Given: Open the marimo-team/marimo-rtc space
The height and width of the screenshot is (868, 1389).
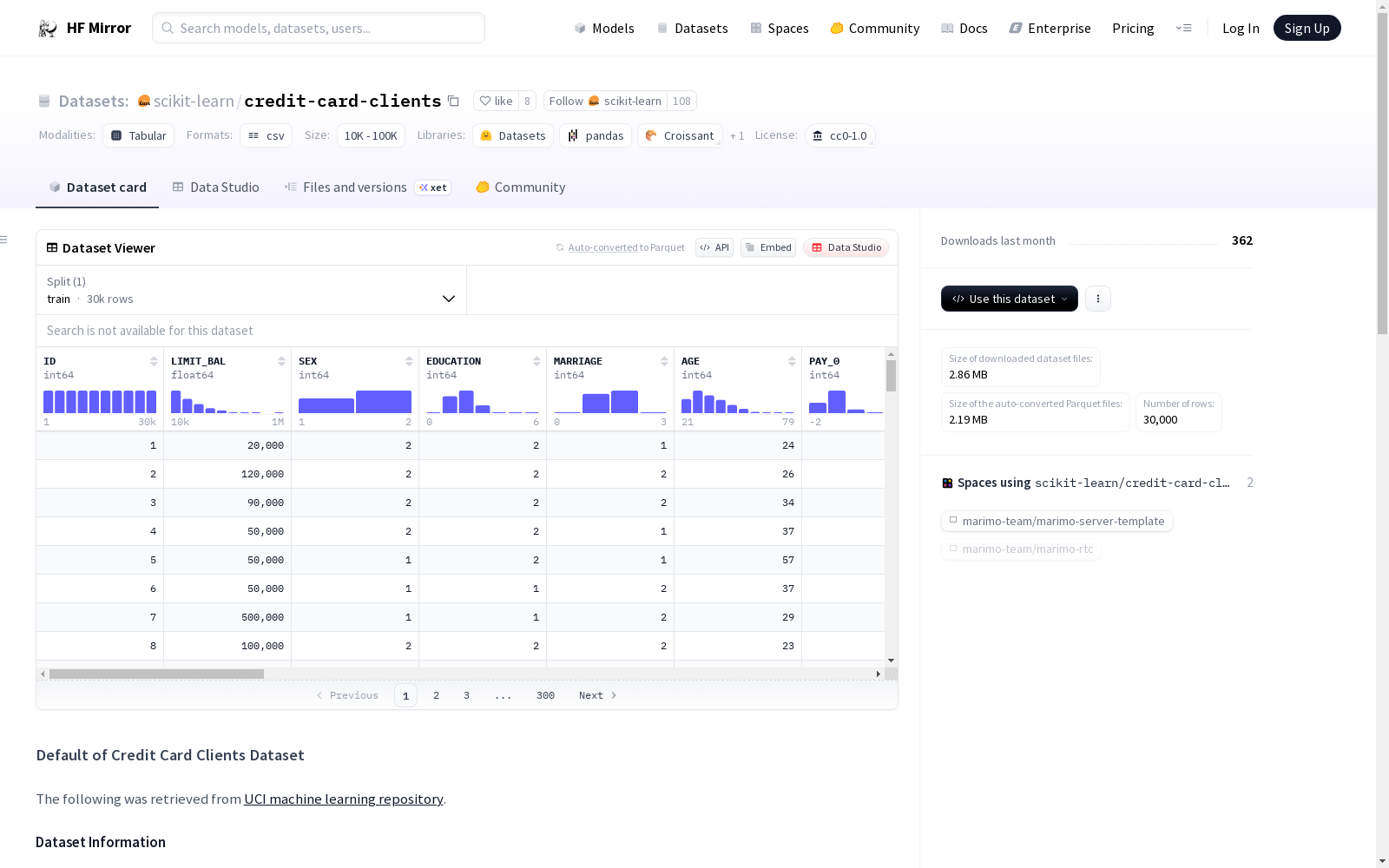Looking at the screenshot, I should [x=1021, y=549].
